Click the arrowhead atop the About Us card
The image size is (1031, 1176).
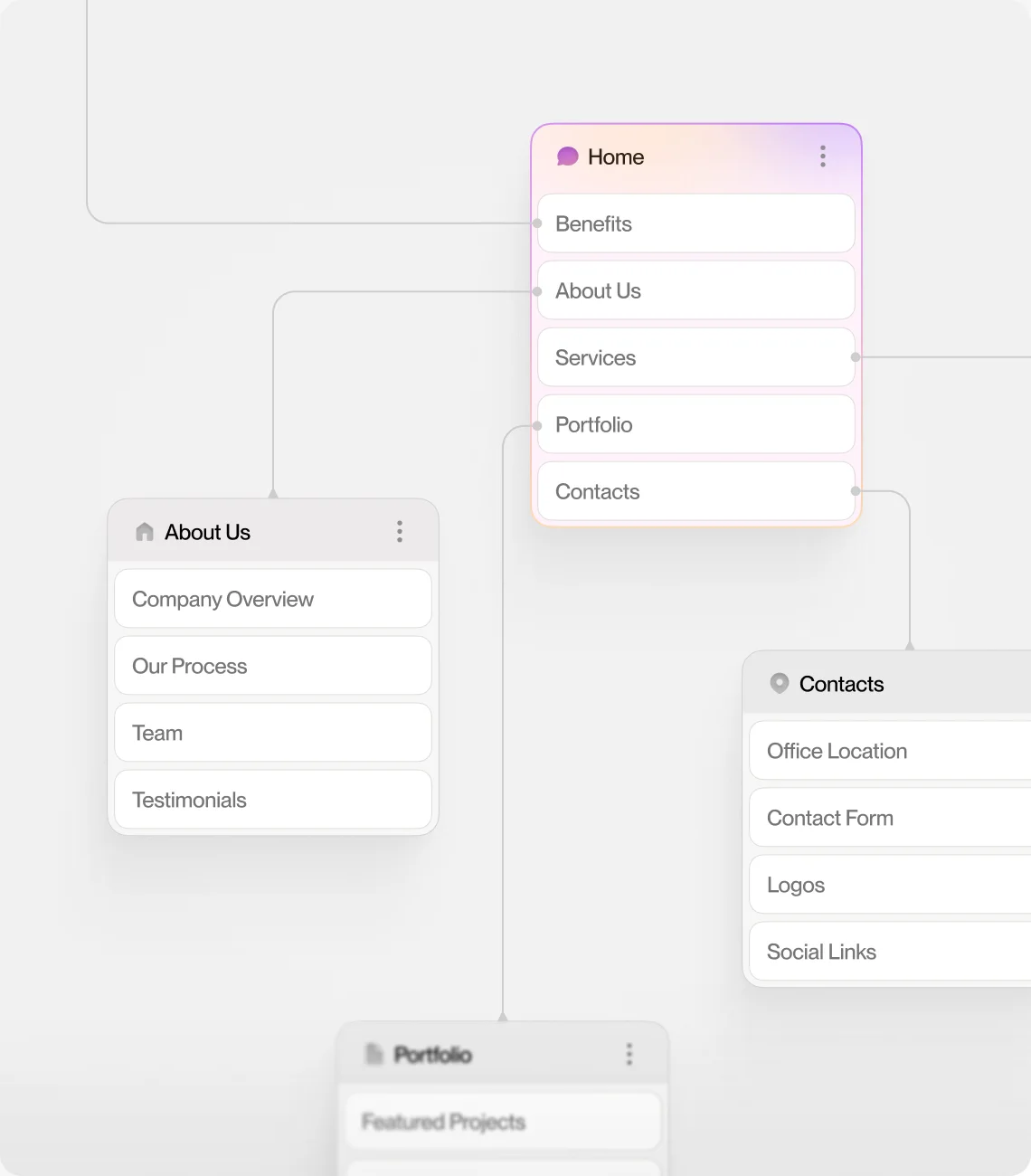pyautogui.click(x=273, y=494)
